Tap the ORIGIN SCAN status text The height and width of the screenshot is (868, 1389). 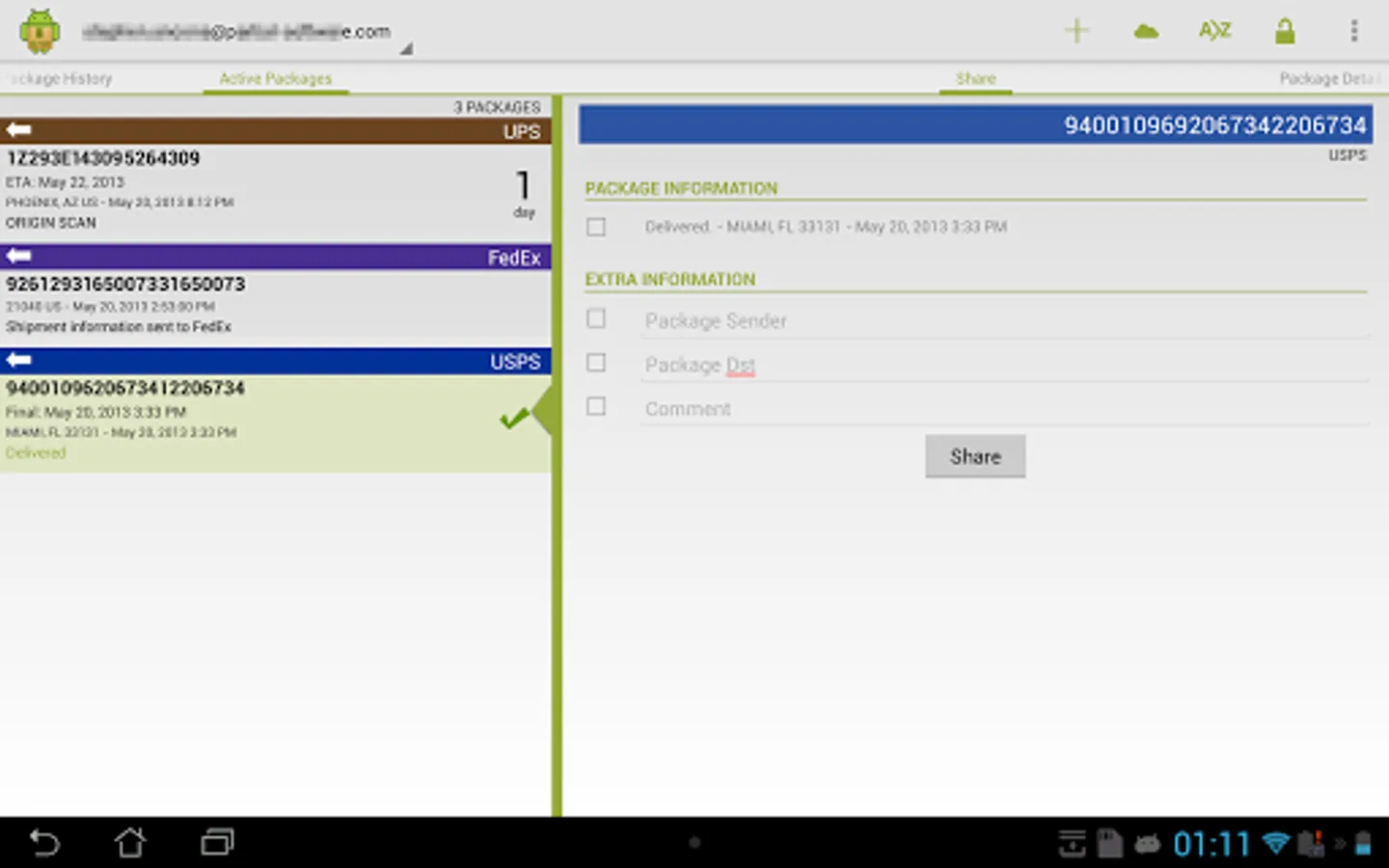point(51,223)
